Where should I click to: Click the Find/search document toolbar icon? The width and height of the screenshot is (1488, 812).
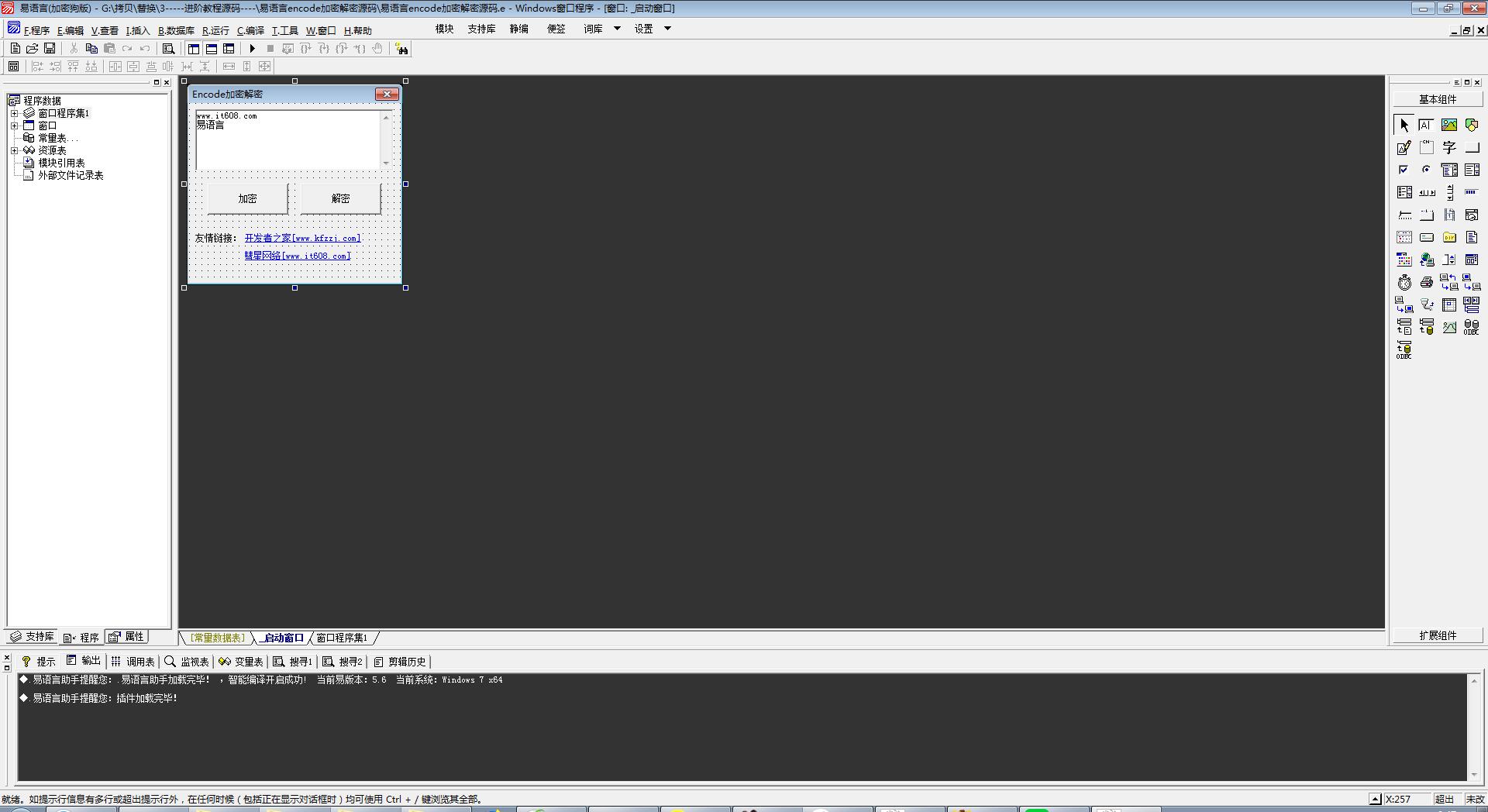pyautogui.click(x=168, y=49)
